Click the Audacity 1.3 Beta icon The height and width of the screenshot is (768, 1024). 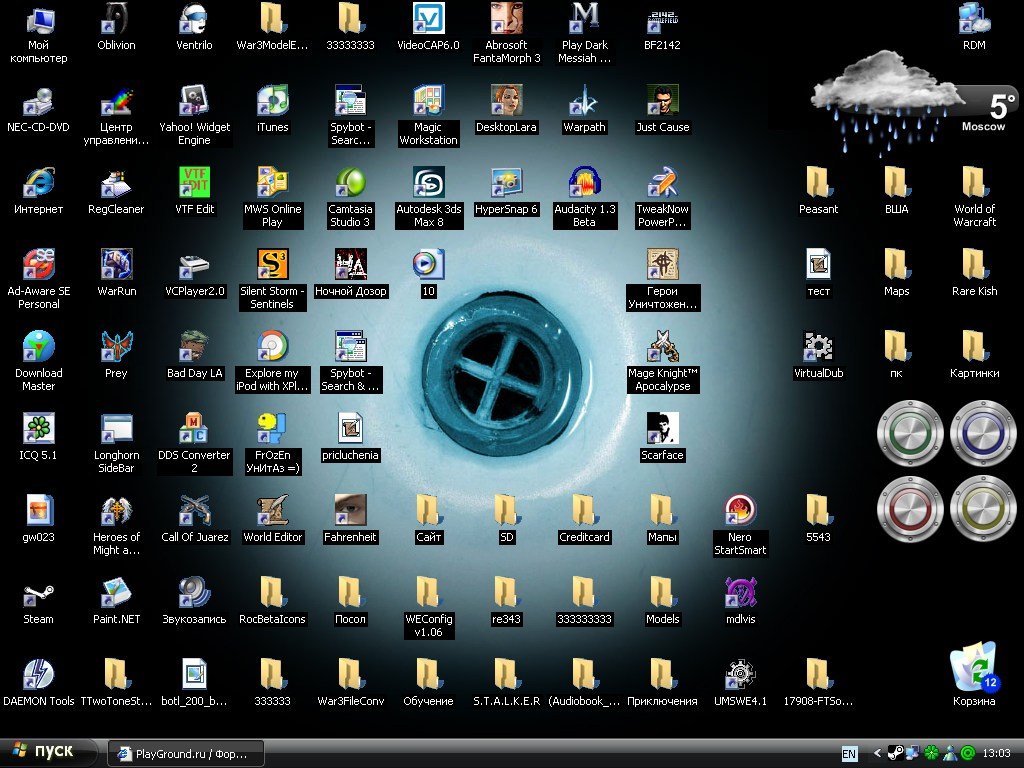pyautogui.click(x=584, y=183)
